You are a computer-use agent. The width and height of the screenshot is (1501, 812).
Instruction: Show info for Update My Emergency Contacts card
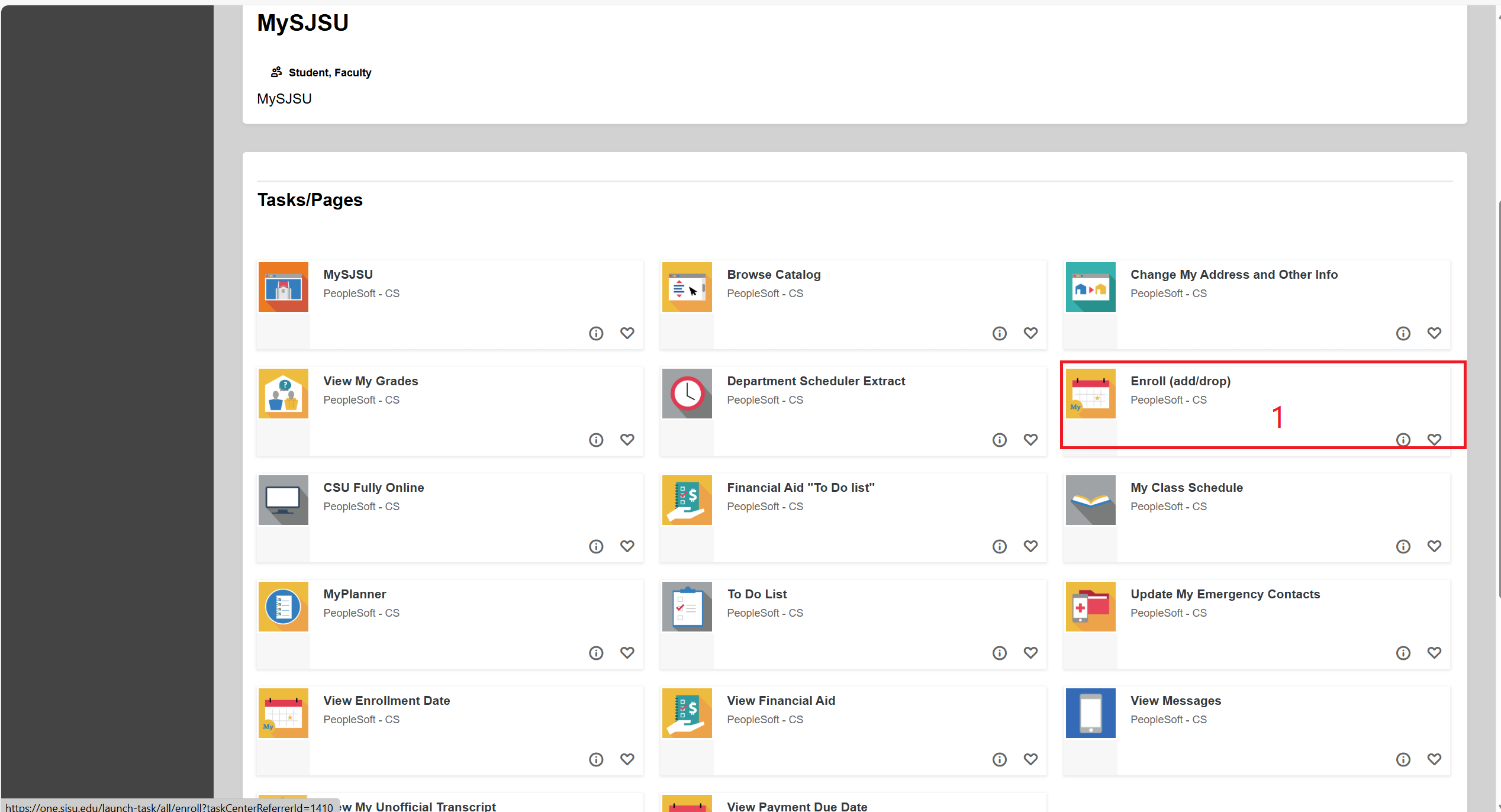1403,653
